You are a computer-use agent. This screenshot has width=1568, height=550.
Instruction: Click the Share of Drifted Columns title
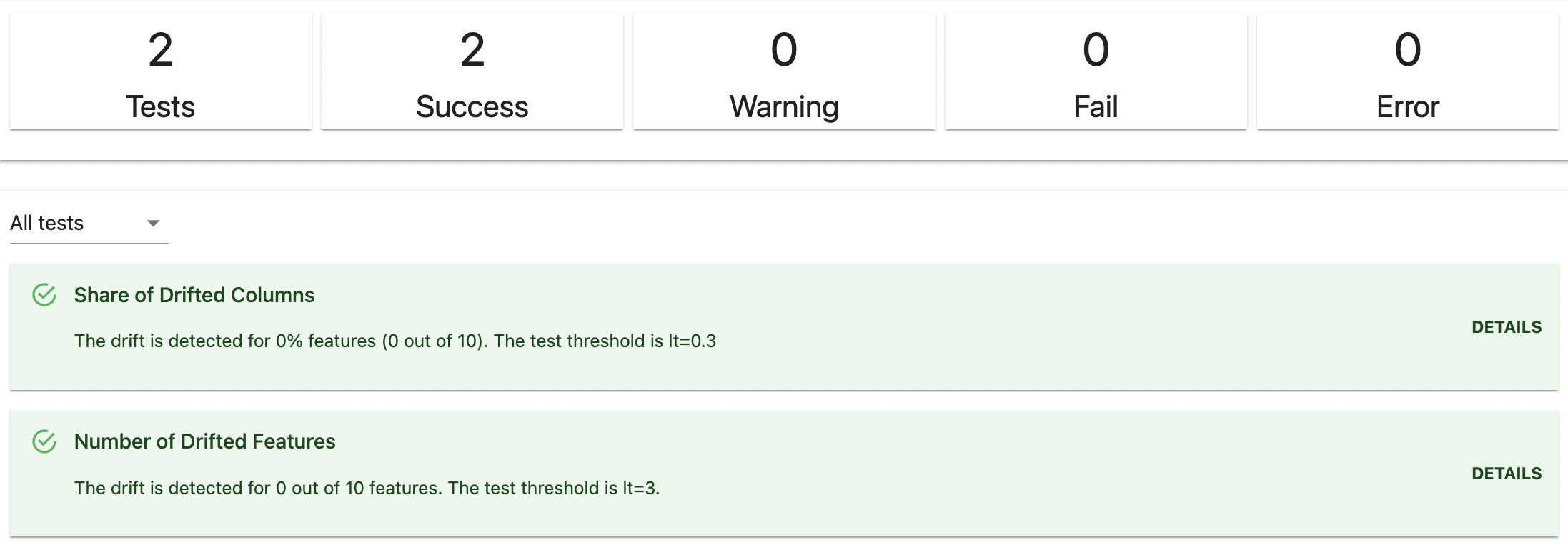coord(194,295)
